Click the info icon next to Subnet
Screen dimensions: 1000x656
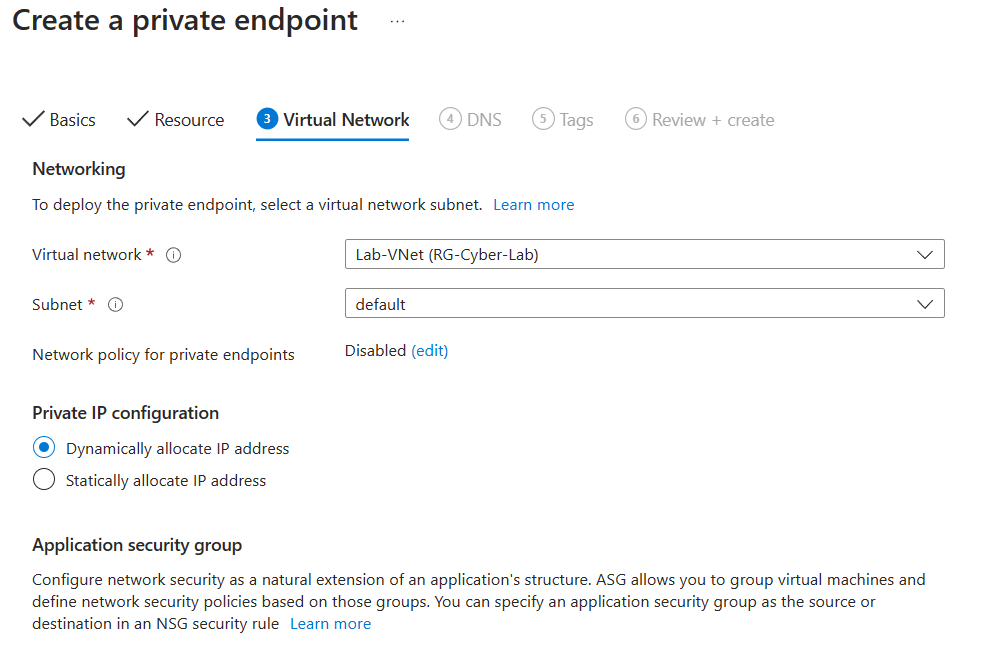pos(115,304)
